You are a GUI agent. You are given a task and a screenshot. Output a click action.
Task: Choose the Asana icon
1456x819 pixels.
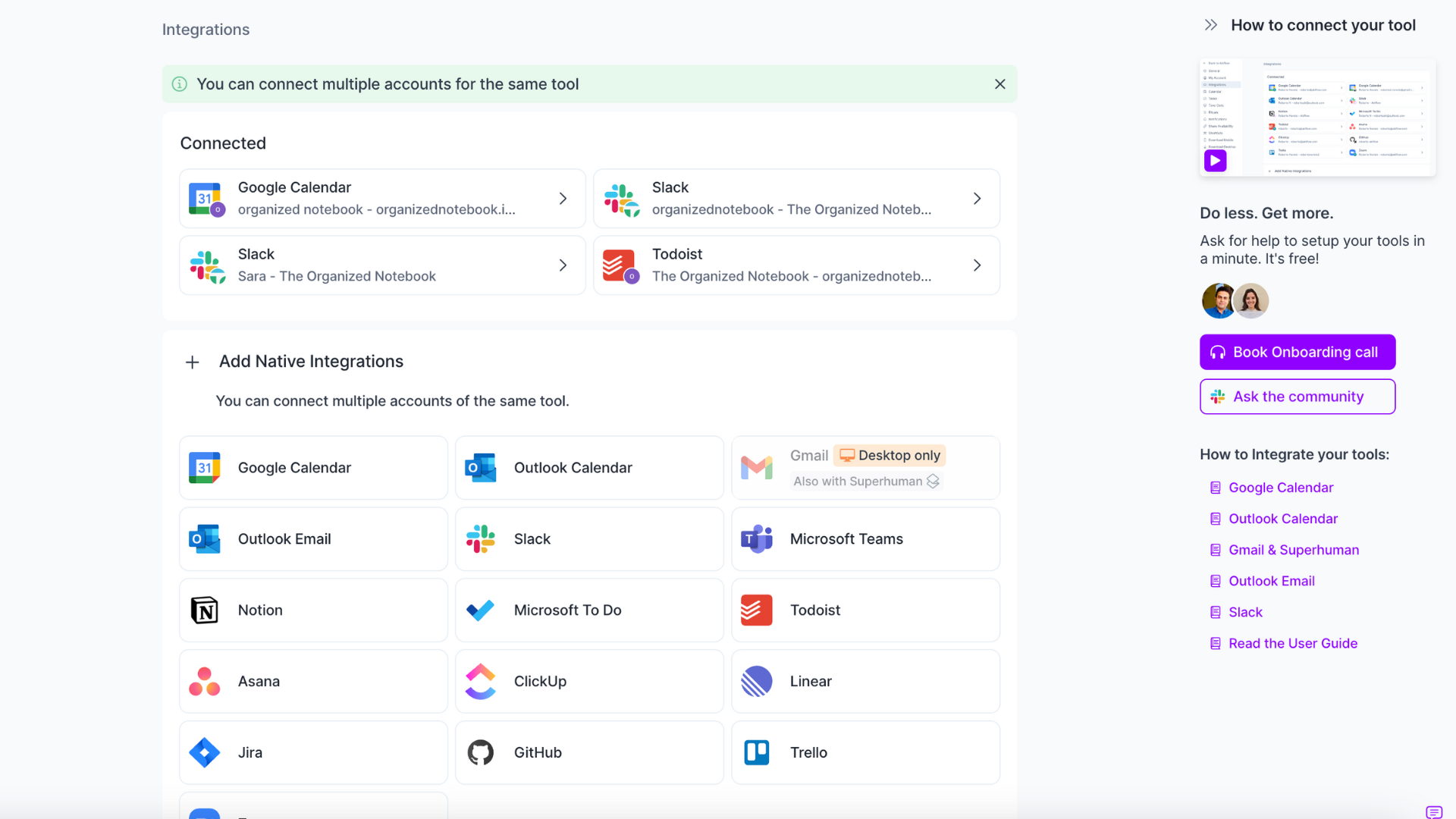point(204,681)
